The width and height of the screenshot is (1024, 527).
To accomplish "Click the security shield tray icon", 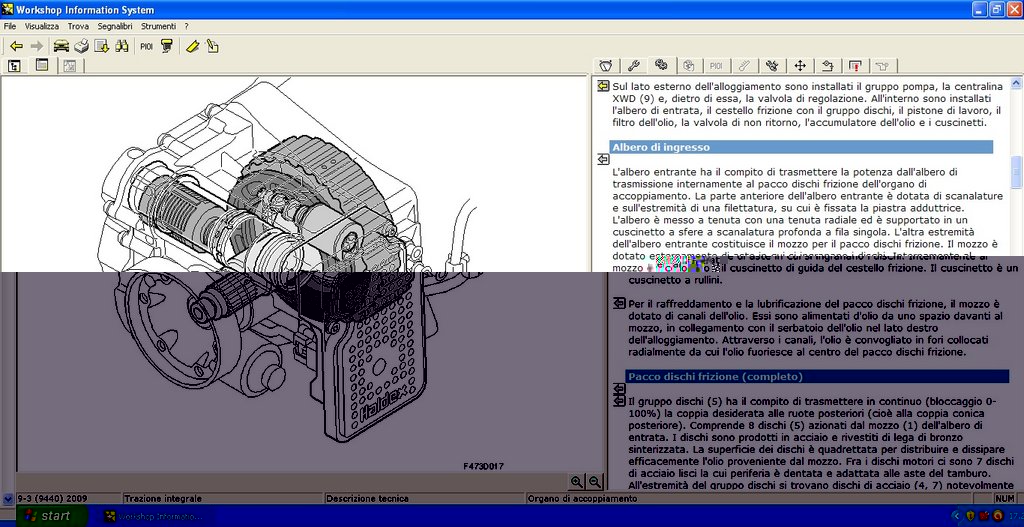I will (x=971, y=516).
